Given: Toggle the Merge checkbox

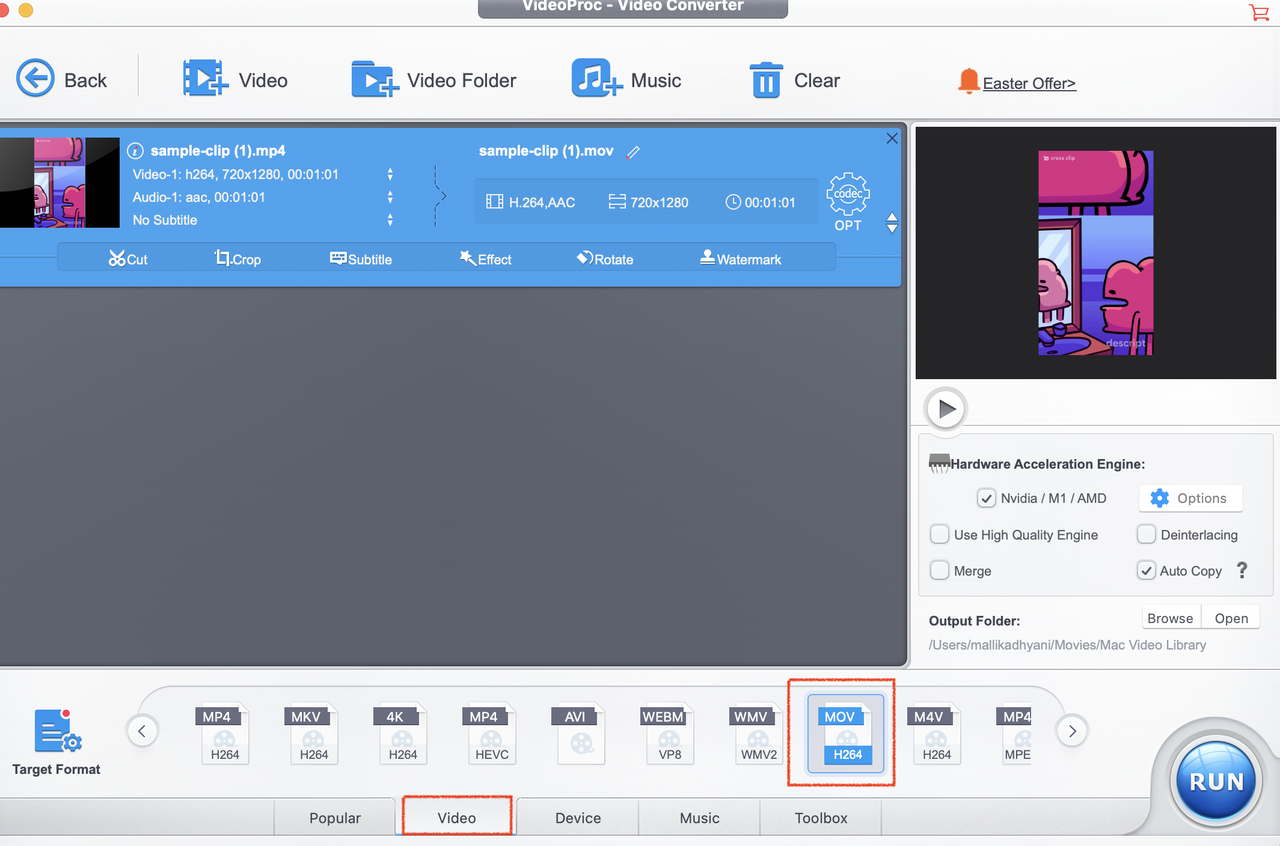Looking at the screenshot, I should 939,570.
